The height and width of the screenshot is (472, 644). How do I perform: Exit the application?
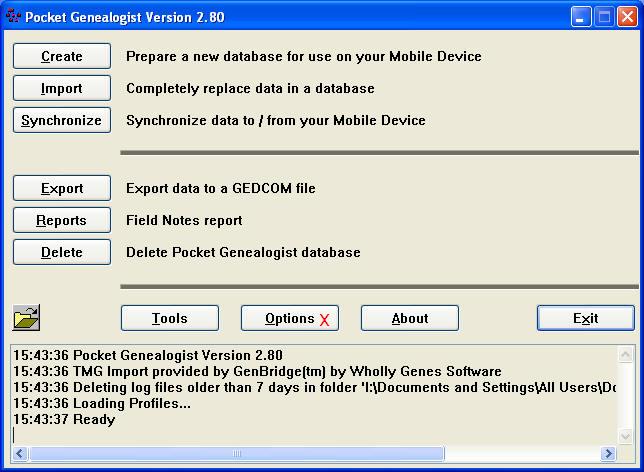(586, 318)
